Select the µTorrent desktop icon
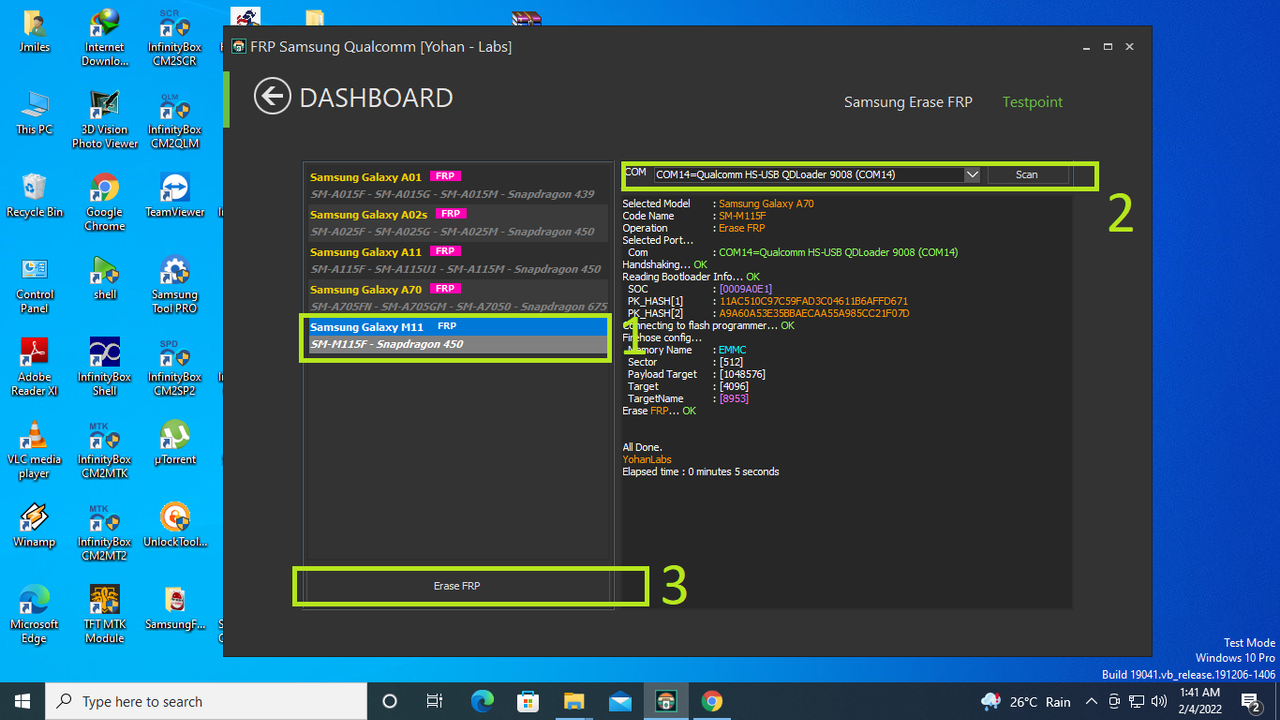Screen dimensions: 1280x720 [x=174, y=443]
